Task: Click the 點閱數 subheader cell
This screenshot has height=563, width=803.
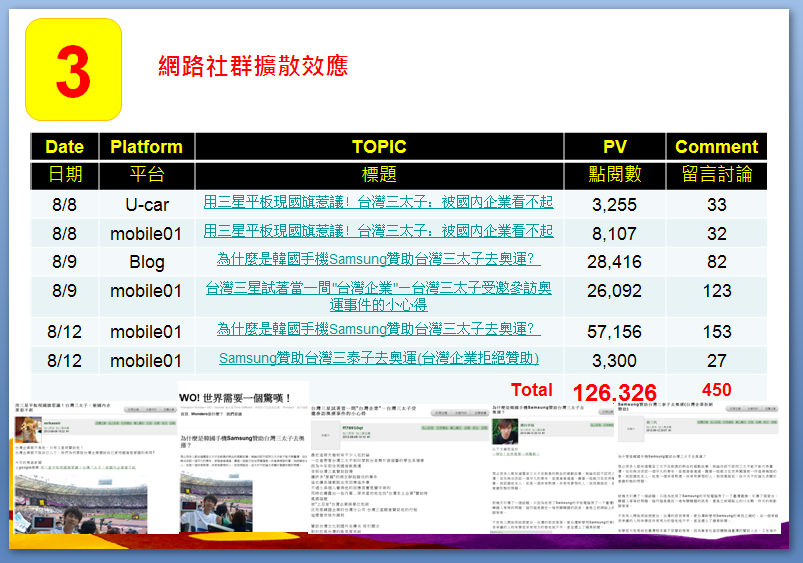Action: (x=615, y=175)
